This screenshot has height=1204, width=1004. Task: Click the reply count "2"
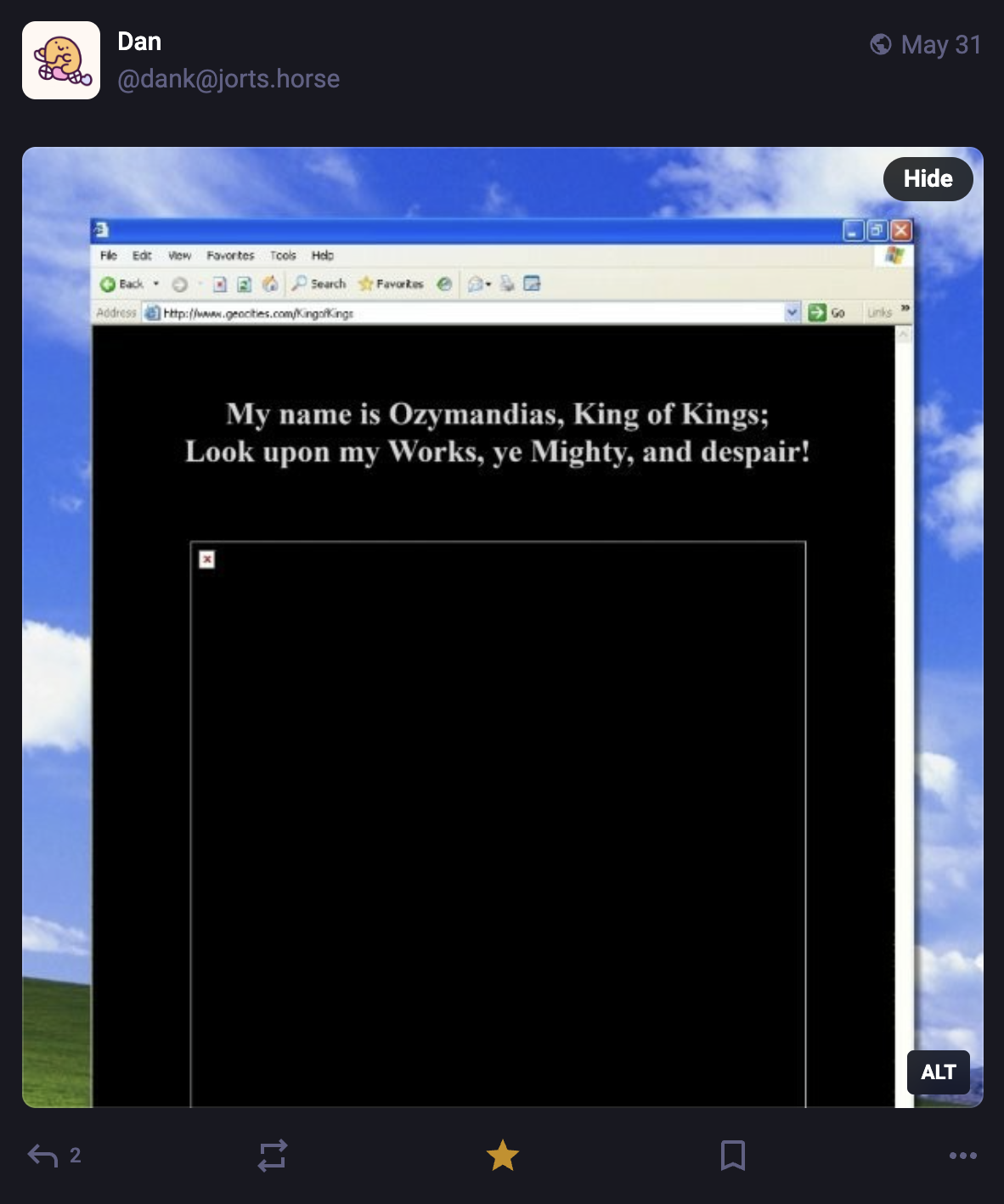tap(75, 1156)
